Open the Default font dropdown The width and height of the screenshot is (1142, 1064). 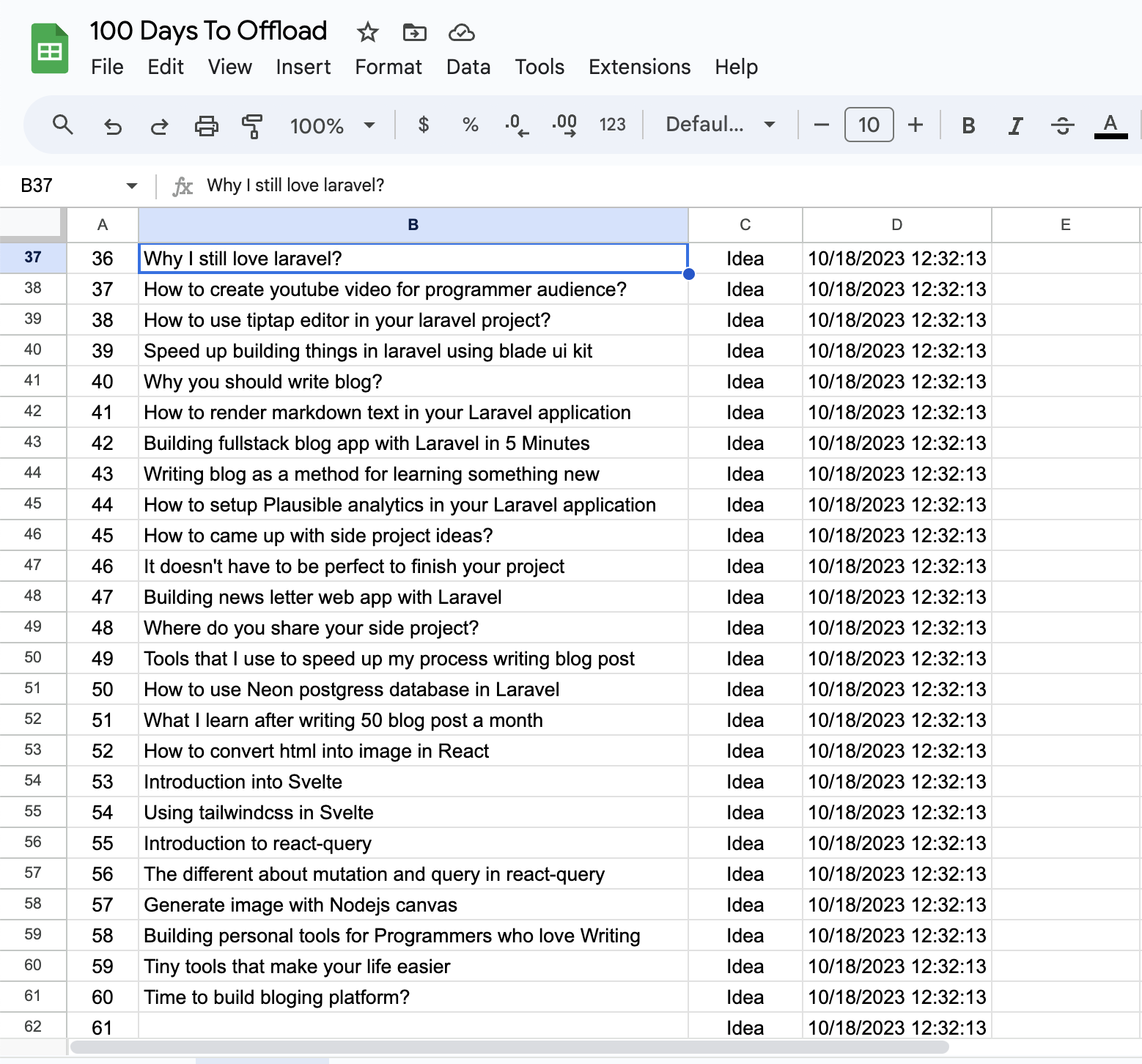720,125
